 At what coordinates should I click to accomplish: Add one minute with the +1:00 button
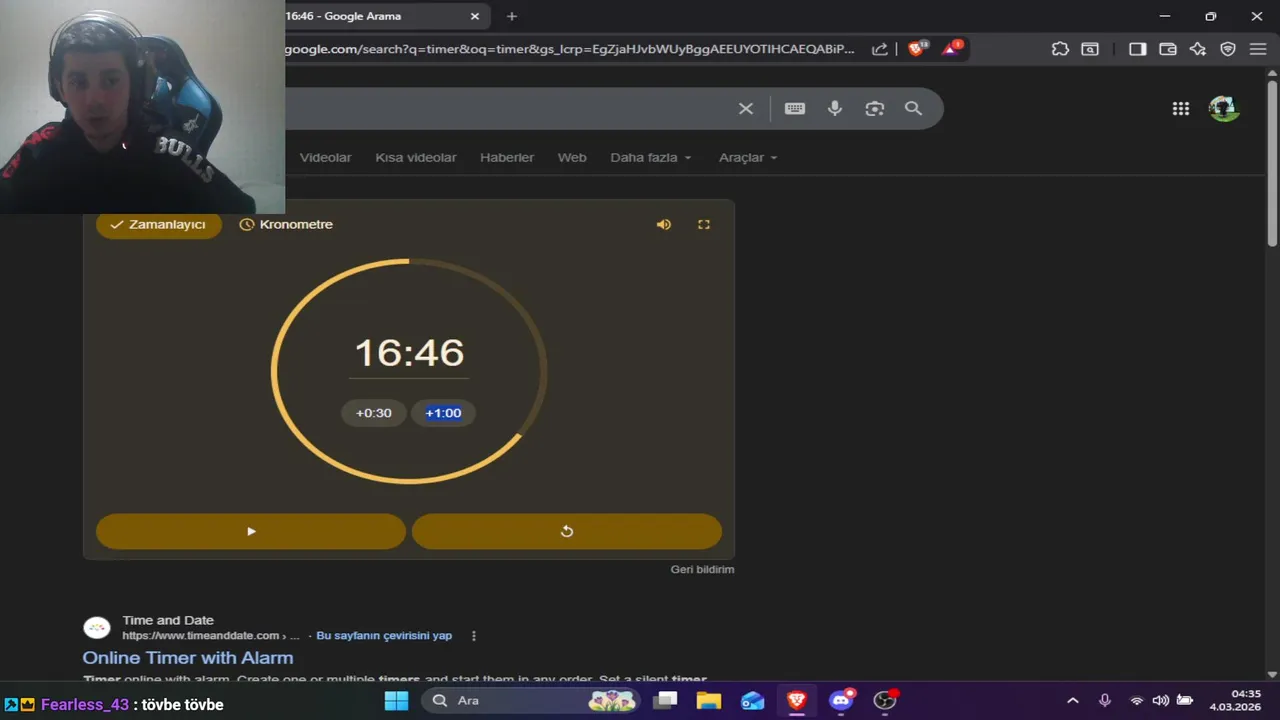tap(443, 413)
